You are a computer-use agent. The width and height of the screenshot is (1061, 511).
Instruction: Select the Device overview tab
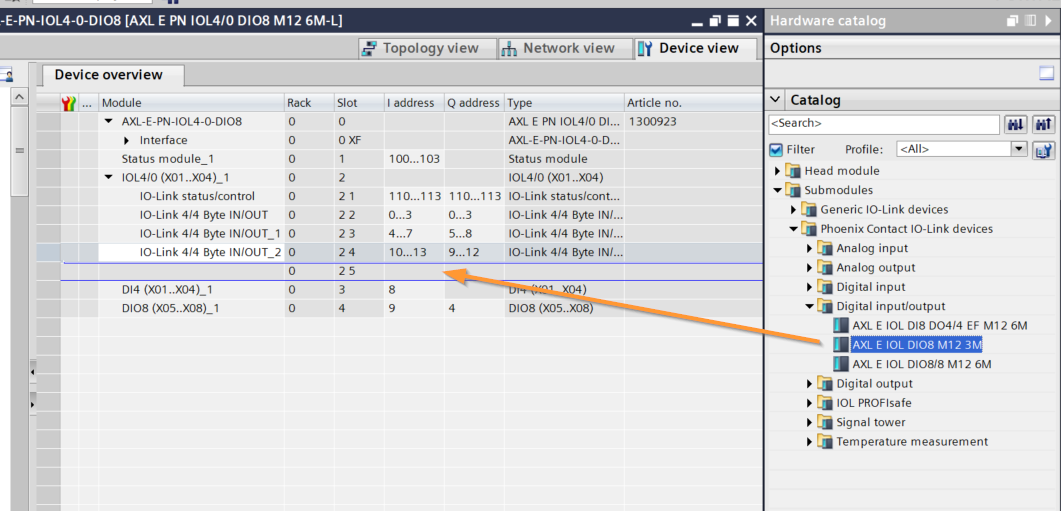107,75
